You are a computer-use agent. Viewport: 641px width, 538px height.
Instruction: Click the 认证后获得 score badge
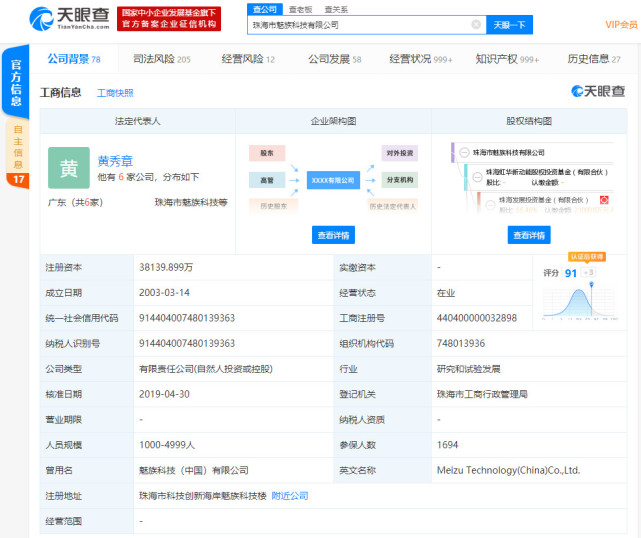click(585, 257)
